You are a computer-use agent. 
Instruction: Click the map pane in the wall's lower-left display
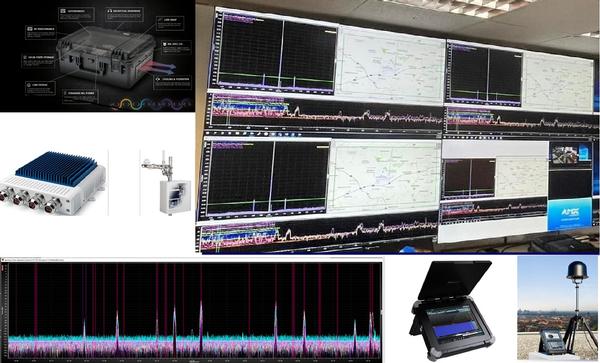point(384,177)
